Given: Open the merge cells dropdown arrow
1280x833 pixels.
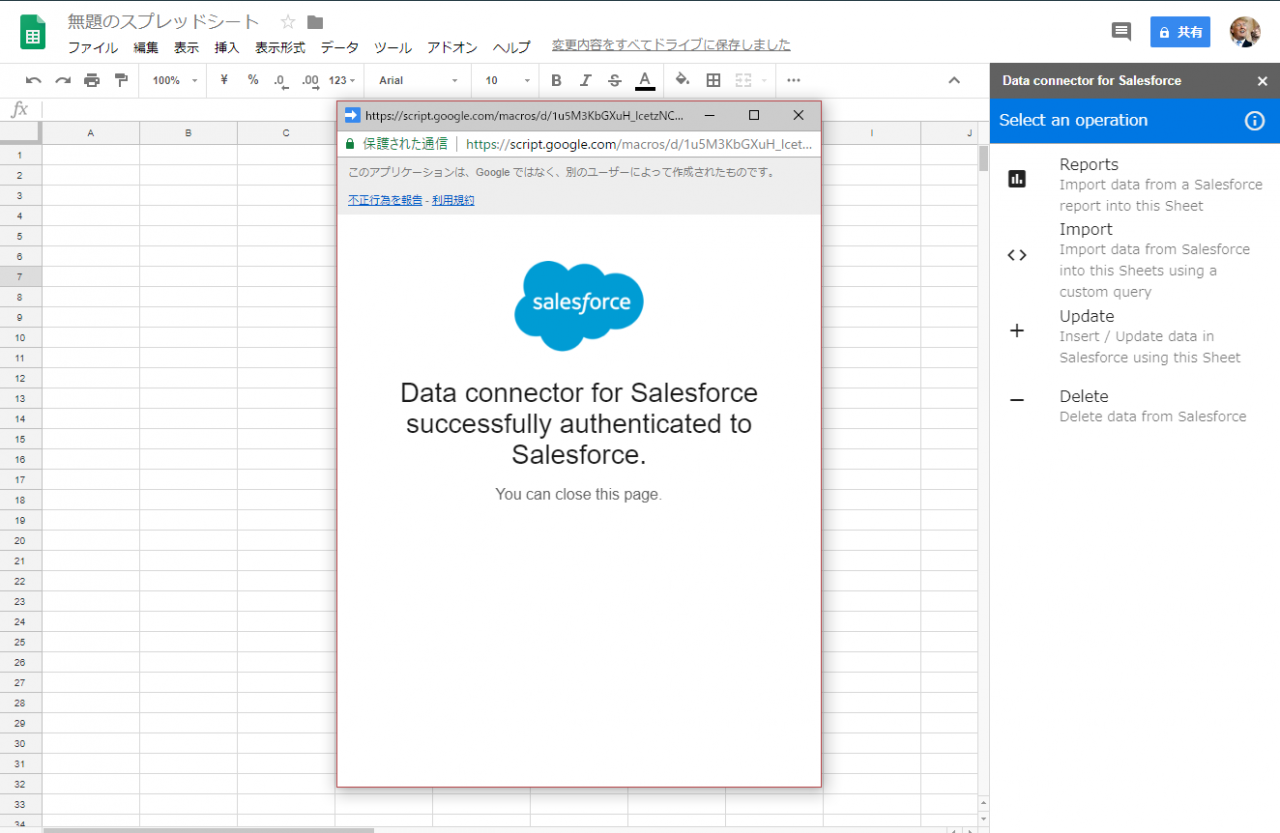Looking at the screenshot, I should [x=764, y=80].
